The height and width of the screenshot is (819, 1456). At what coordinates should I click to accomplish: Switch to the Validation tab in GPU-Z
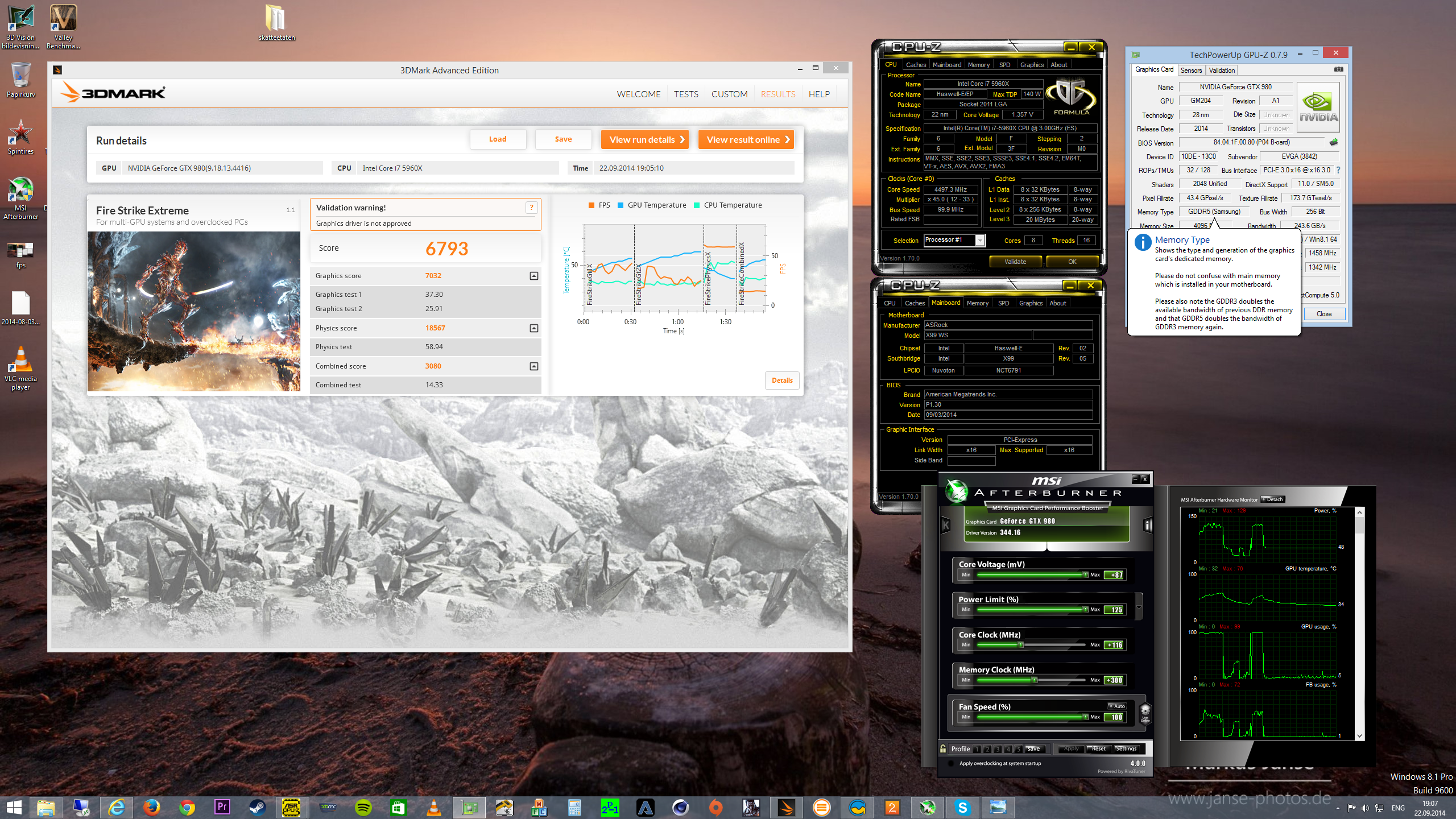tap(1222, 71)
